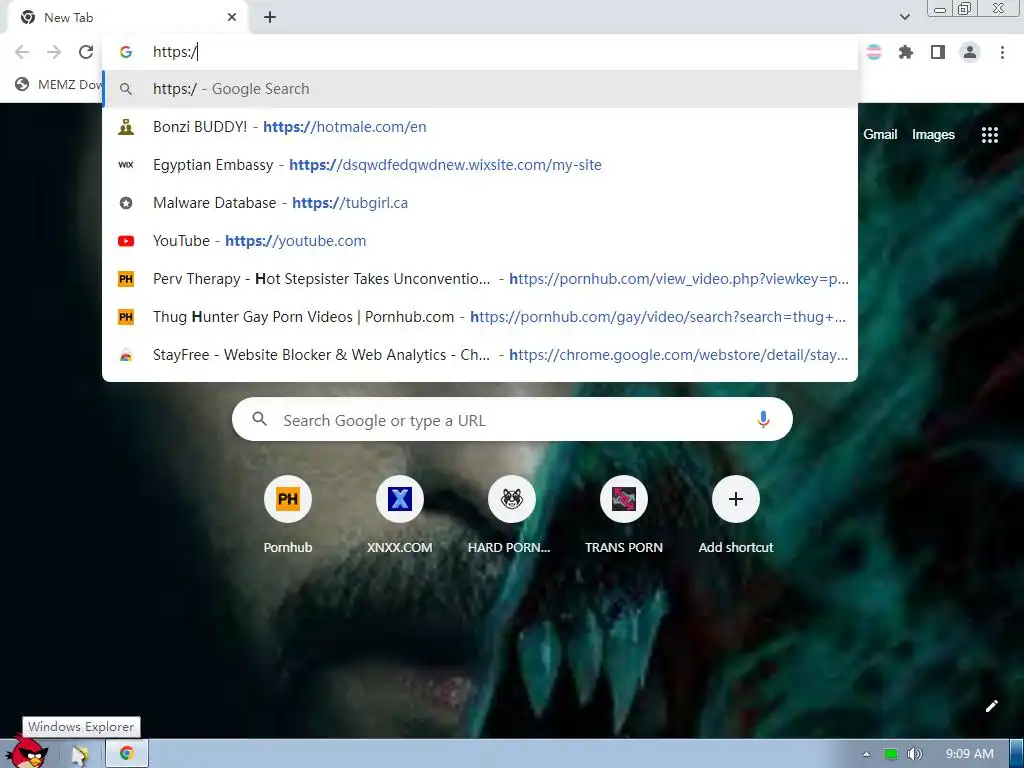Click the Wix favicon in suggestions
This screenshot has width=1024, height=768.
click(x=126, y=165)
